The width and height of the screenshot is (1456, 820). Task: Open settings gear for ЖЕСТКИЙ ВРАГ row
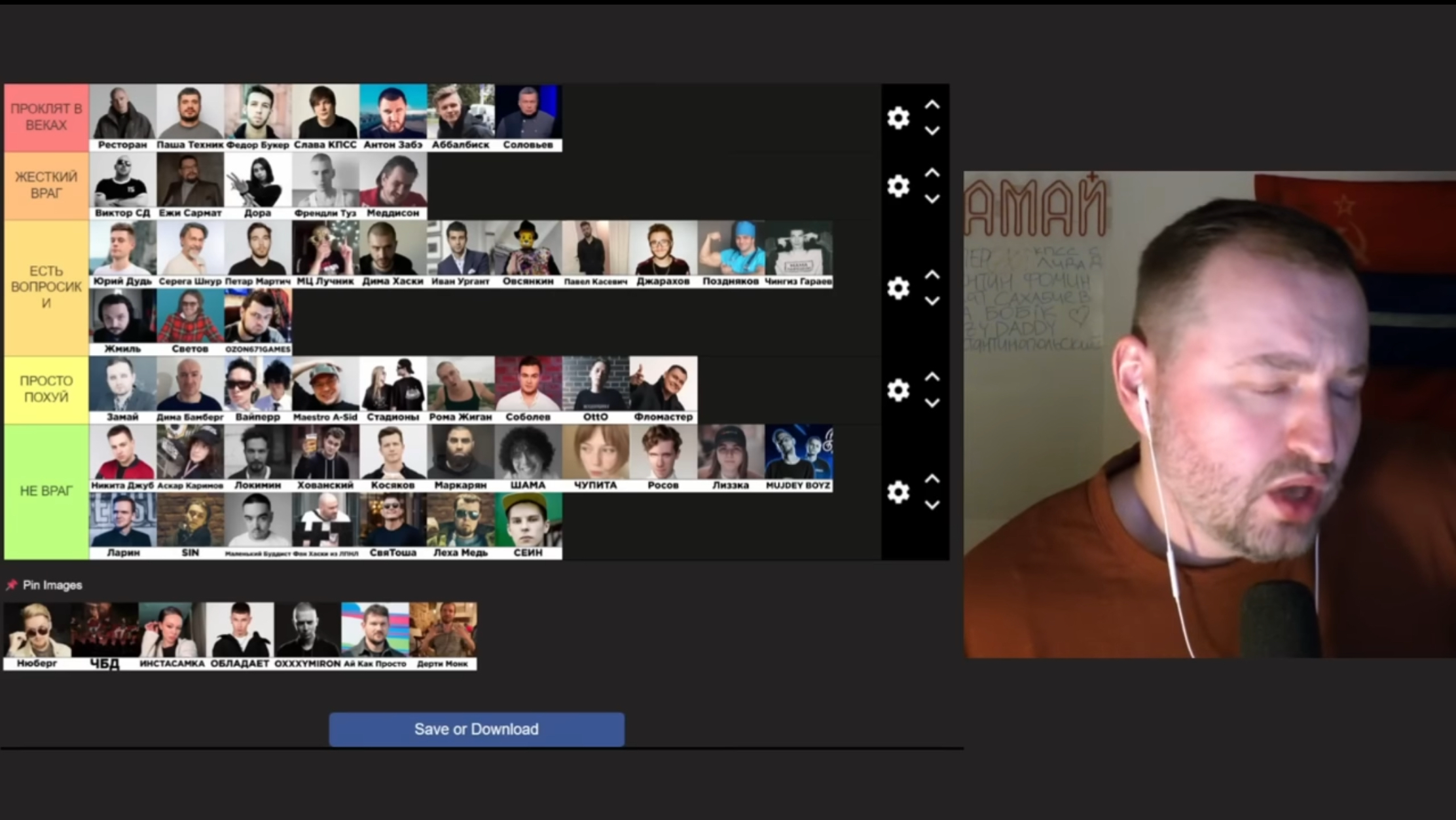(898, 186)
